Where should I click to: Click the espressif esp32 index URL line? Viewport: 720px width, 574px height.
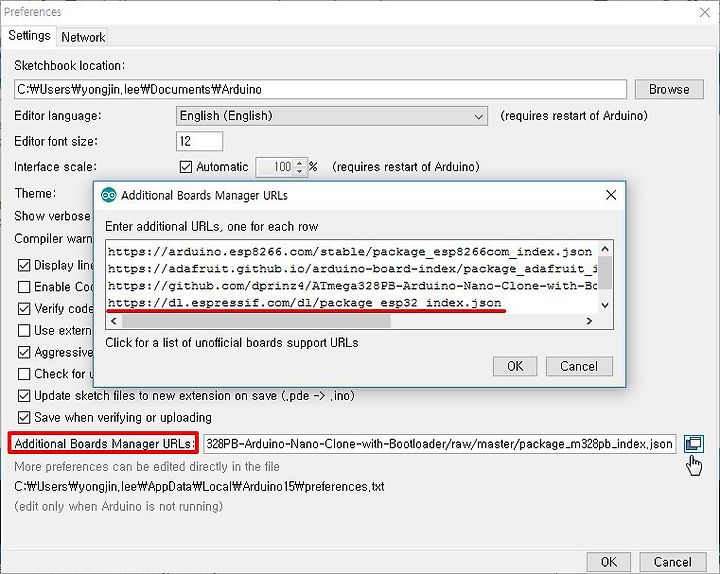(304, 303)
